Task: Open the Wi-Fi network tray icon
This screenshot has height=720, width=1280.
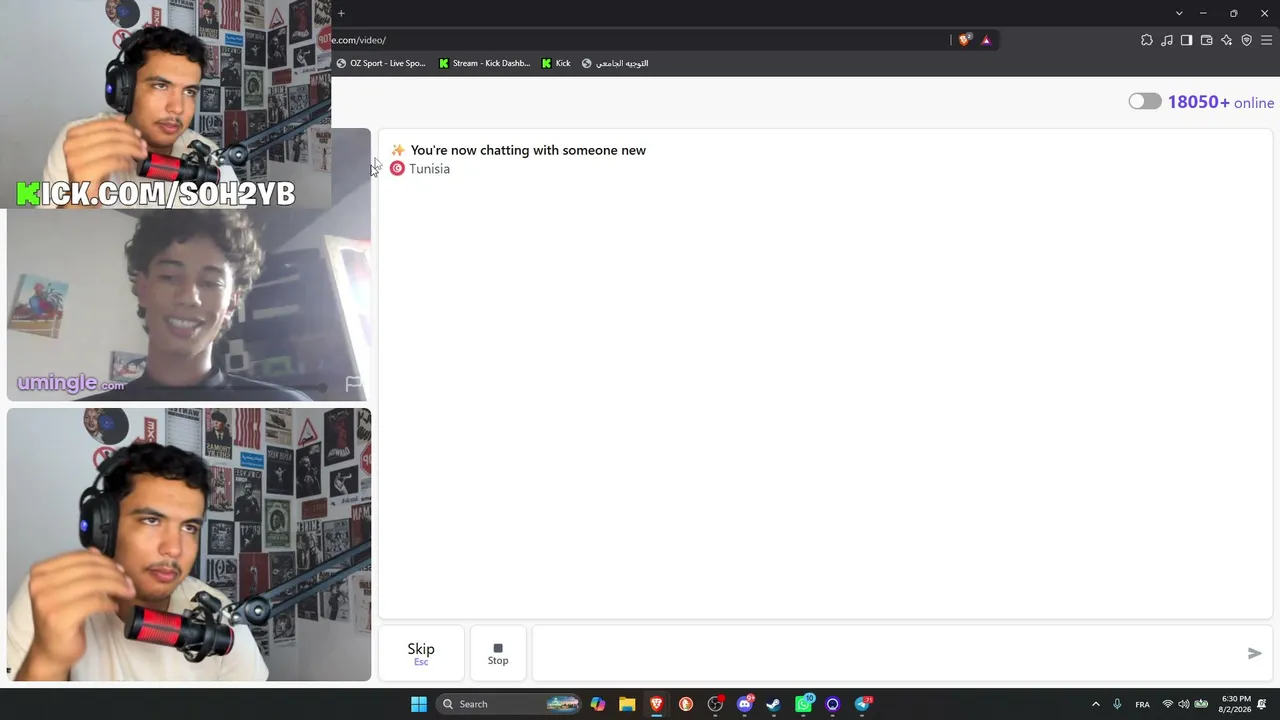Action: [1167, 704]
